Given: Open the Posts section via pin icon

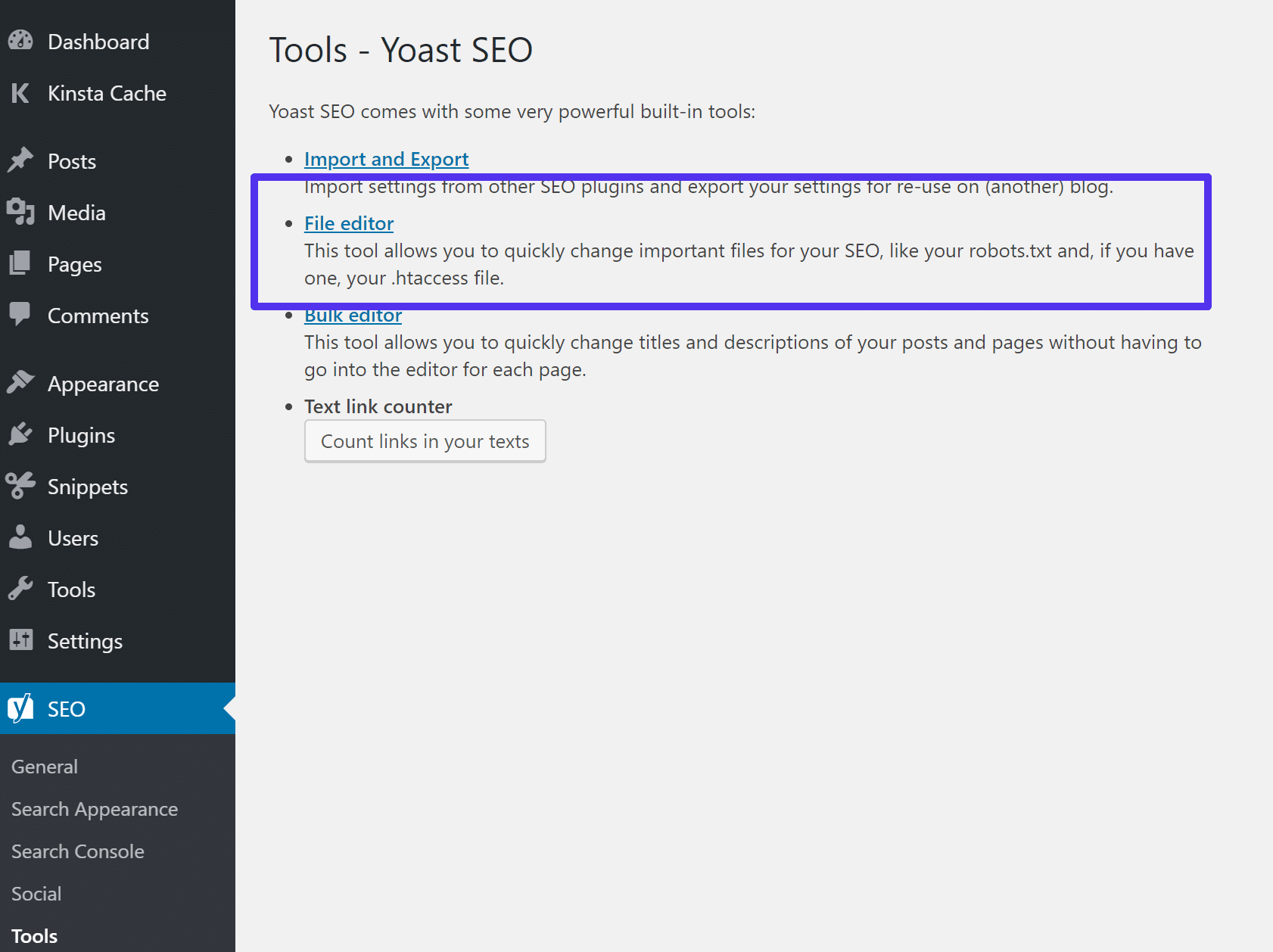Looking at the screenshot, I should (x=20, y=160).
